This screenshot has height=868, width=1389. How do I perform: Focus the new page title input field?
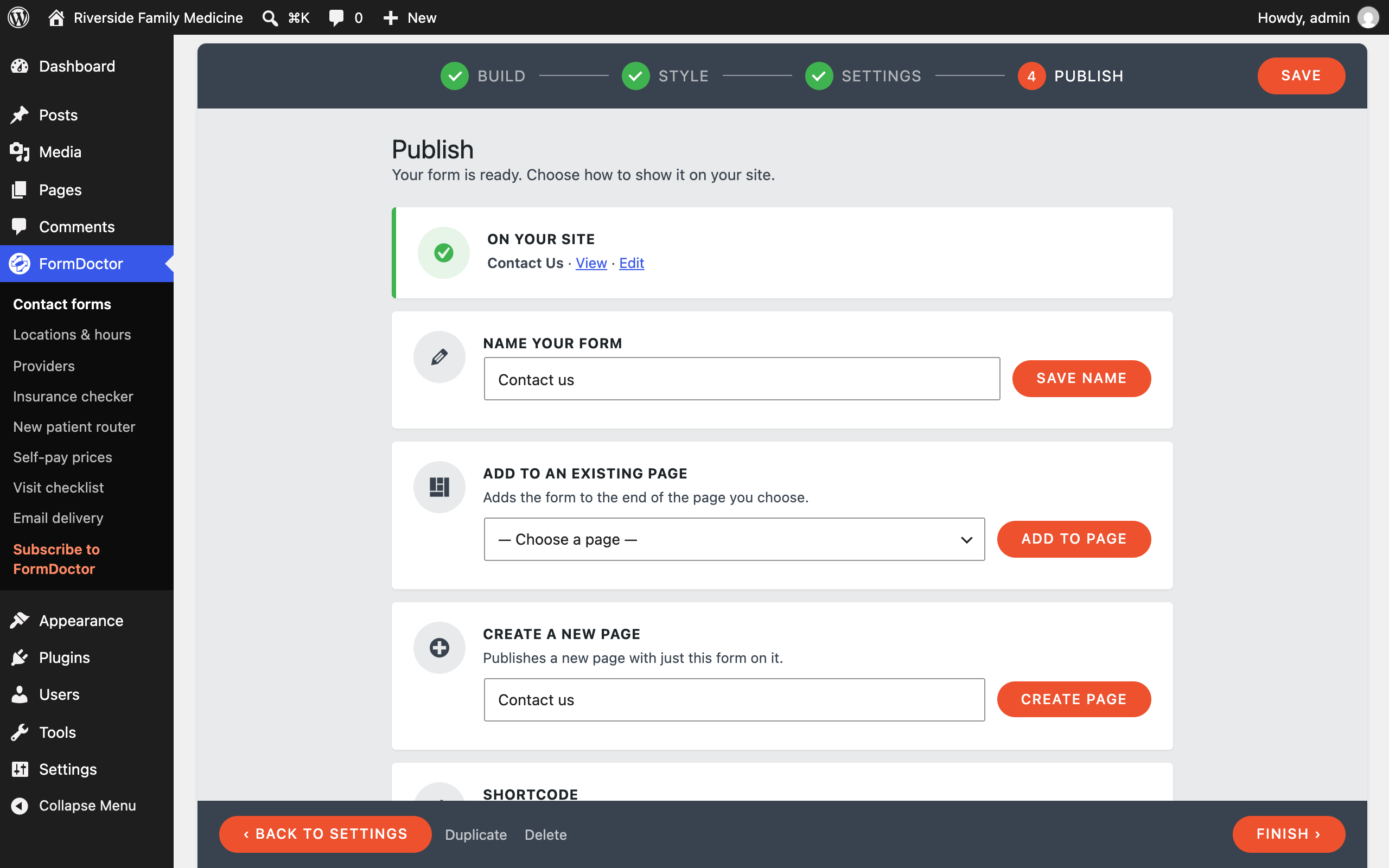pos(734,700)
